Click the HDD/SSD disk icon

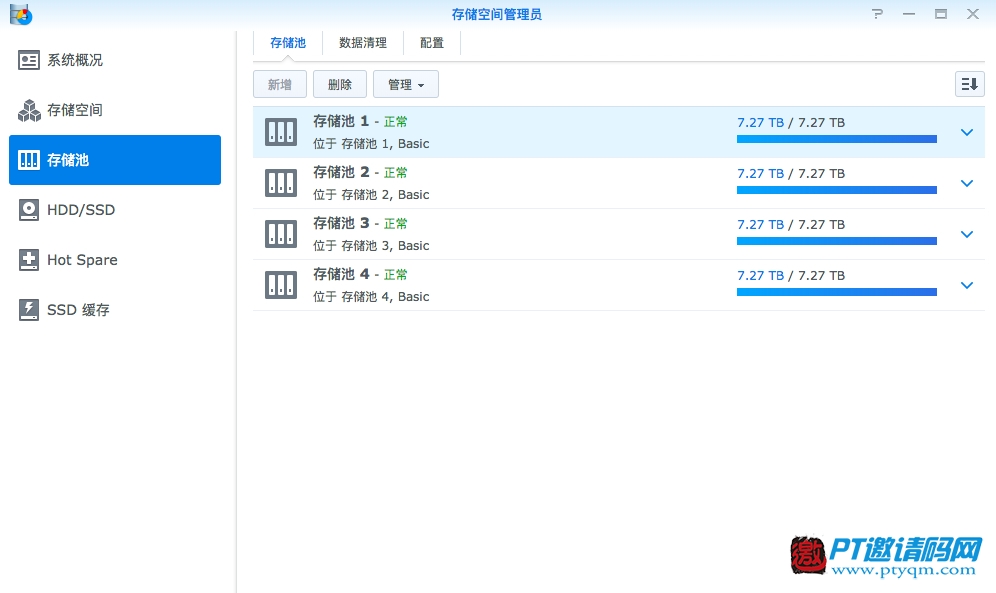(29, 210)
